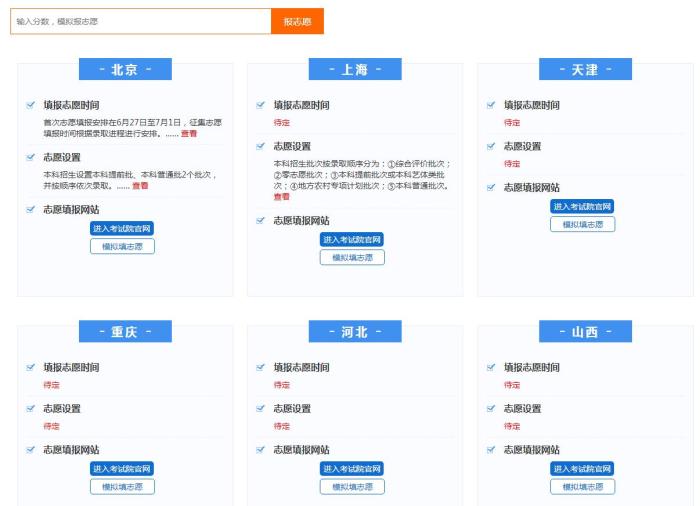Viewport: 700px width, 506px height.
Task: Open 查看 link under Shanghai 志愿设置
Action: click(281, 197)
